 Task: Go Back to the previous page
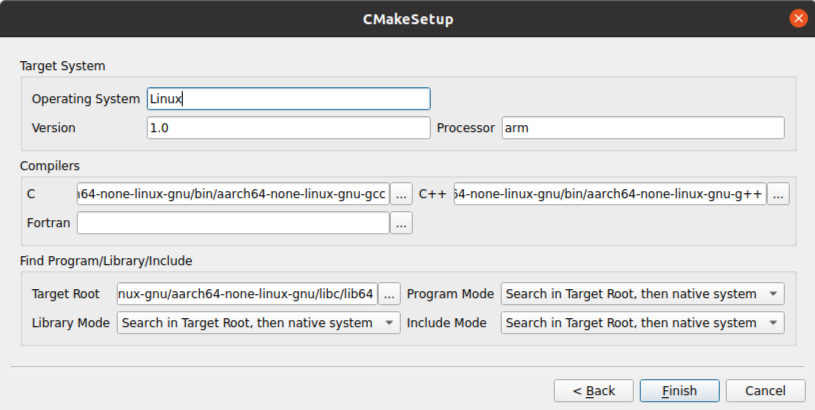(x=594, y=391)
